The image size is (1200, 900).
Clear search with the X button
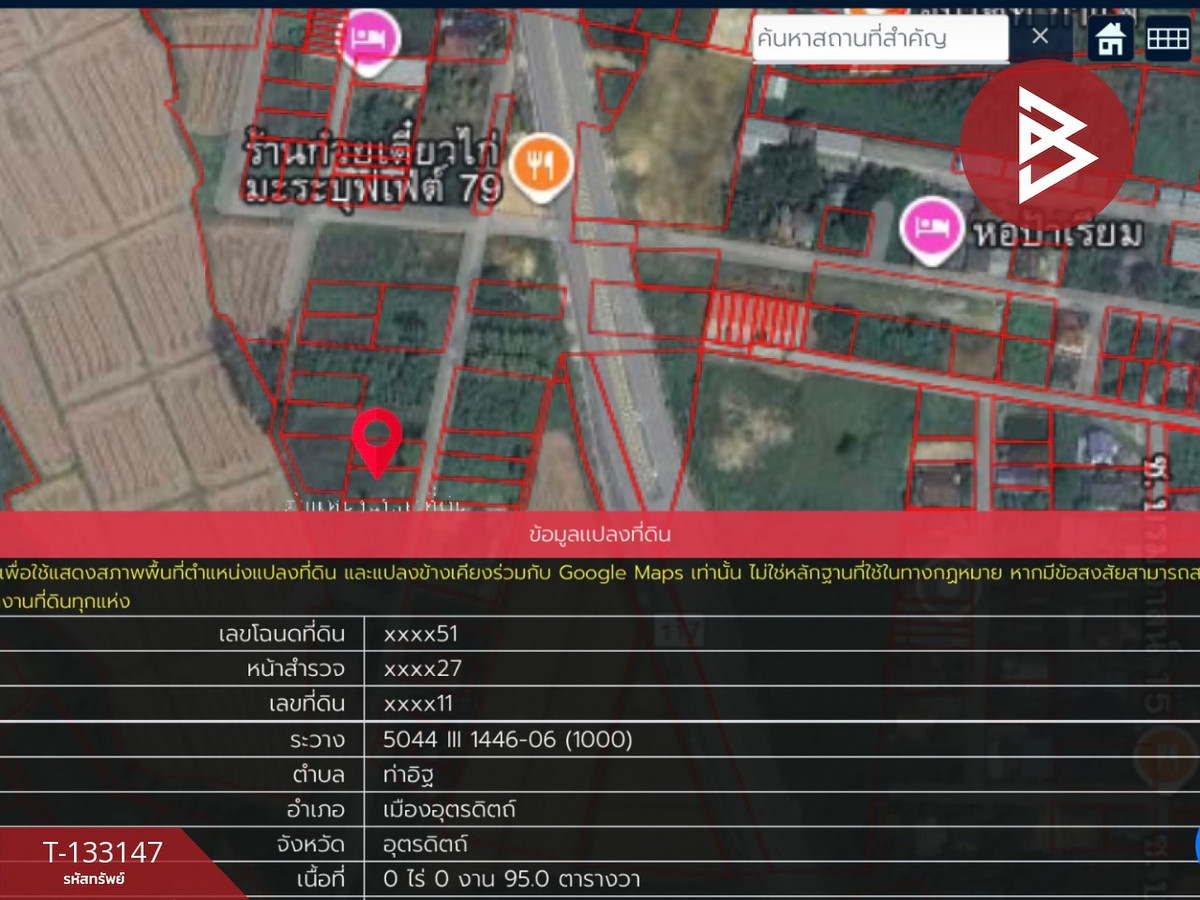point(1040,37)
